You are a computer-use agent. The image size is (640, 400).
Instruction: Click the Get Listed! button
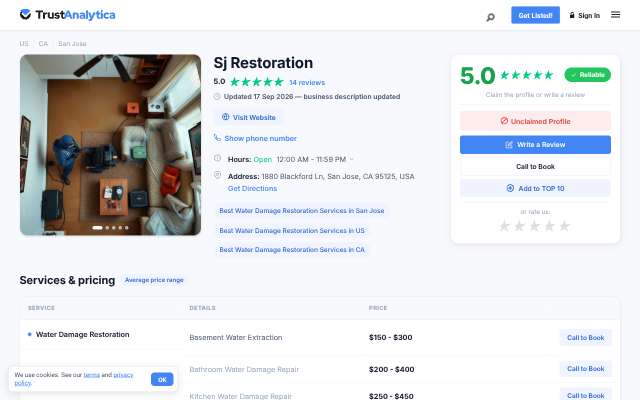(x=535, y=15)
